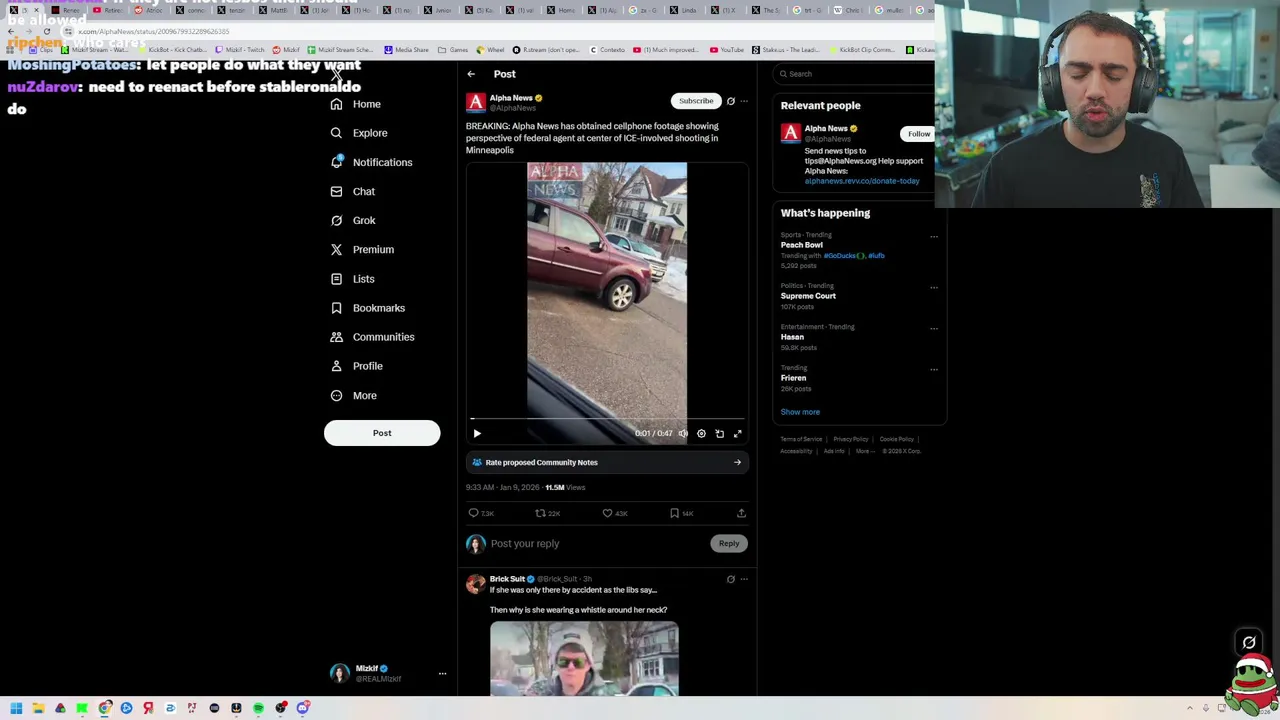Open options for Supreme Court trend
1280x720 pixels.
(934, 287)
